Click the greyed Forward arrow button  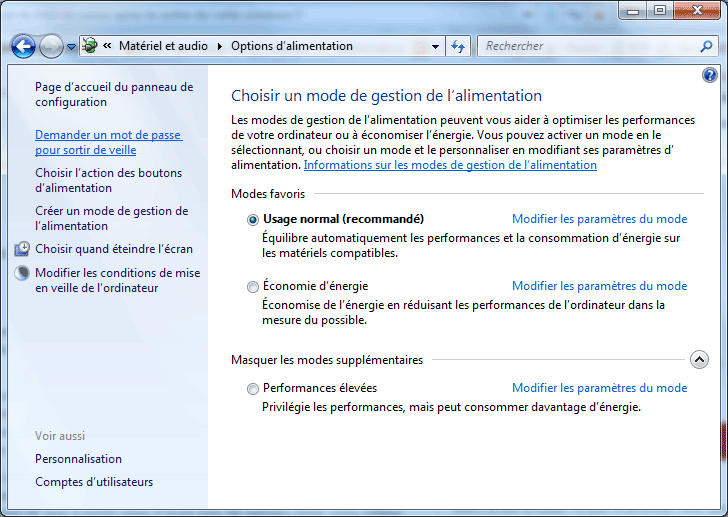[x=51, y=46]
